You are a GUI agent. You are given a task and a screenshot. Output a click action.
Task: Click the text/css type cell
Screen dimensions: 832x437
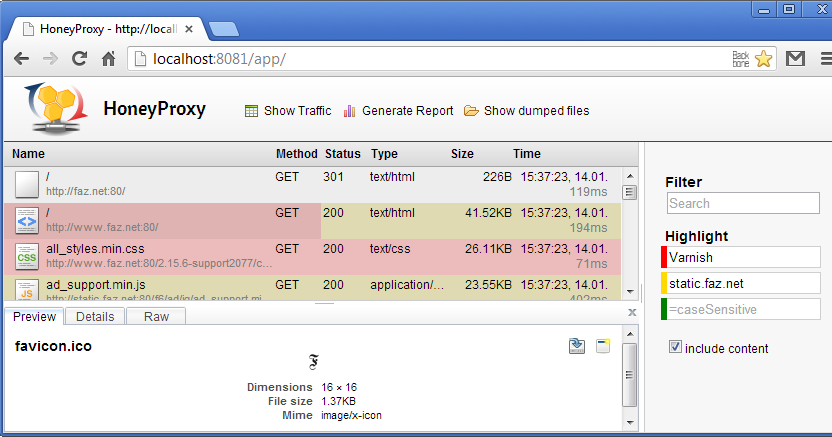click(390, 249)
